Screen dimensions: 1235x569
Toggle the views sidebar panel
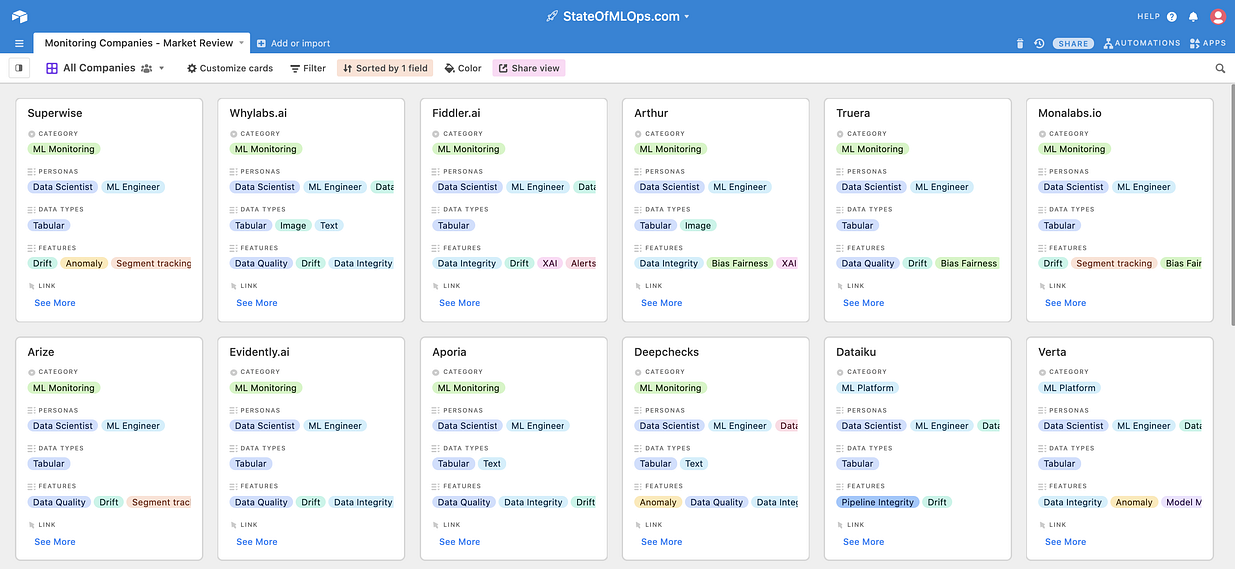pos(19,68)
